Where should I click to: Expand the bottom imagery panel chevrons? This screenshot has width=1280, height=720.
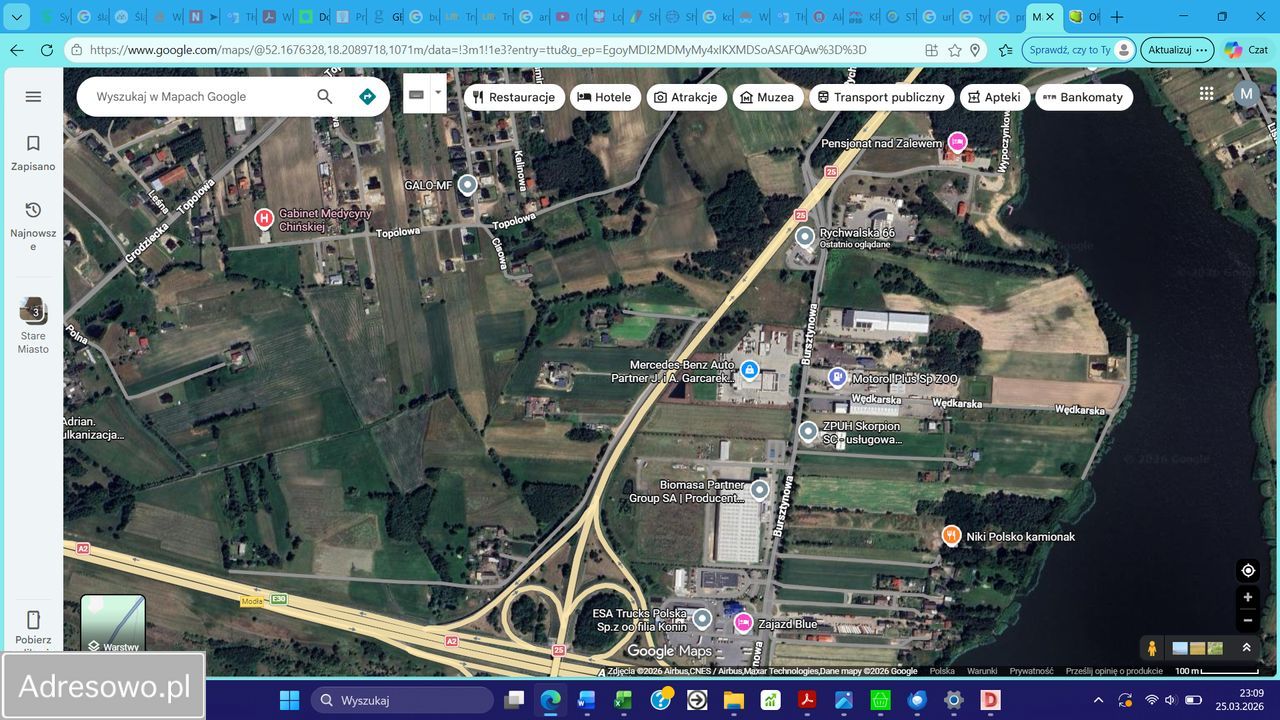tap(1247, 648)
